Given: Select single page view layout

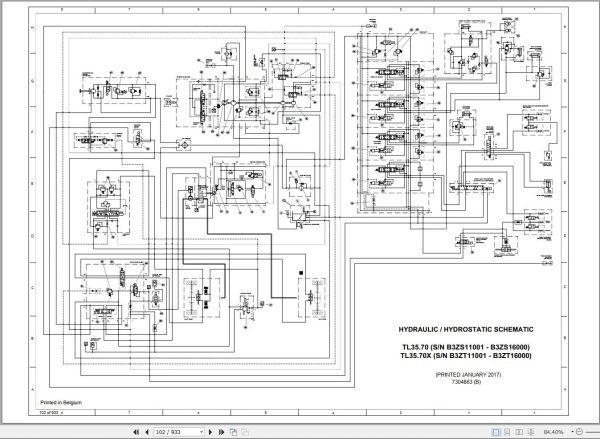Looking at the screenshot, I should 495,432.
